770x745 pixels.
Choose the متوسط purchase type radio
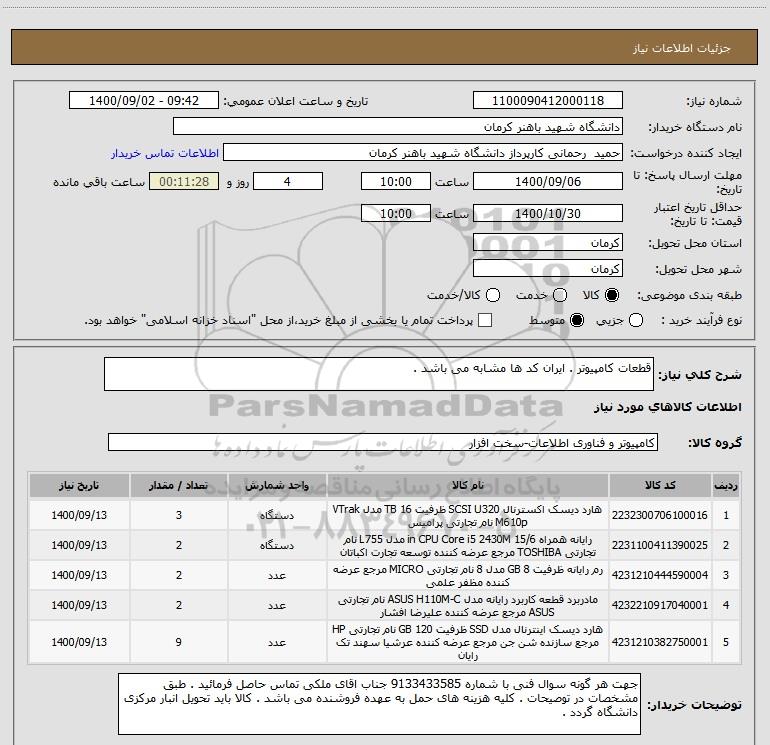coord(577,320)
